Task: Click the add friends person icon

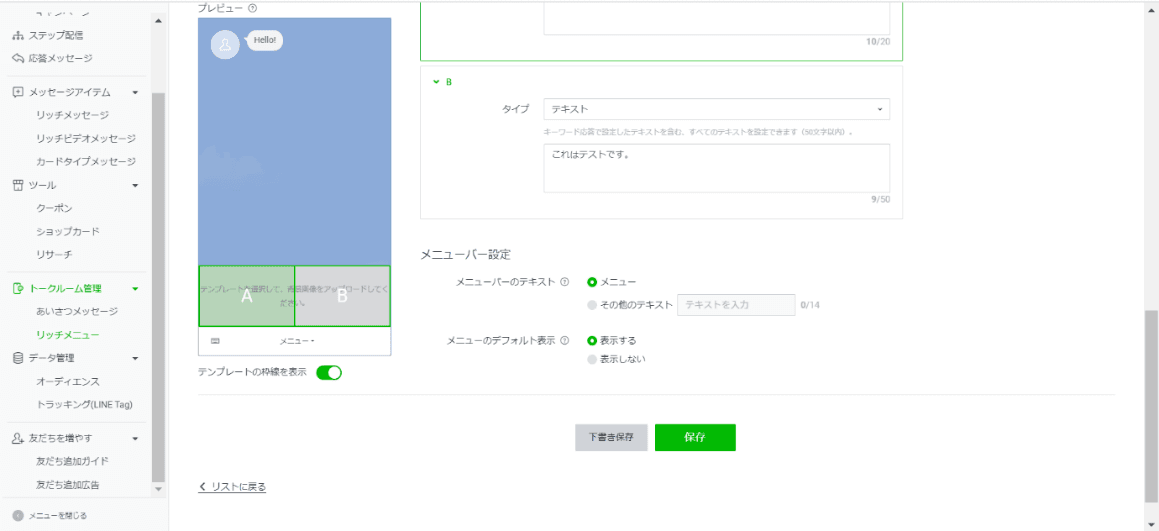Action: tap(18, 438)
